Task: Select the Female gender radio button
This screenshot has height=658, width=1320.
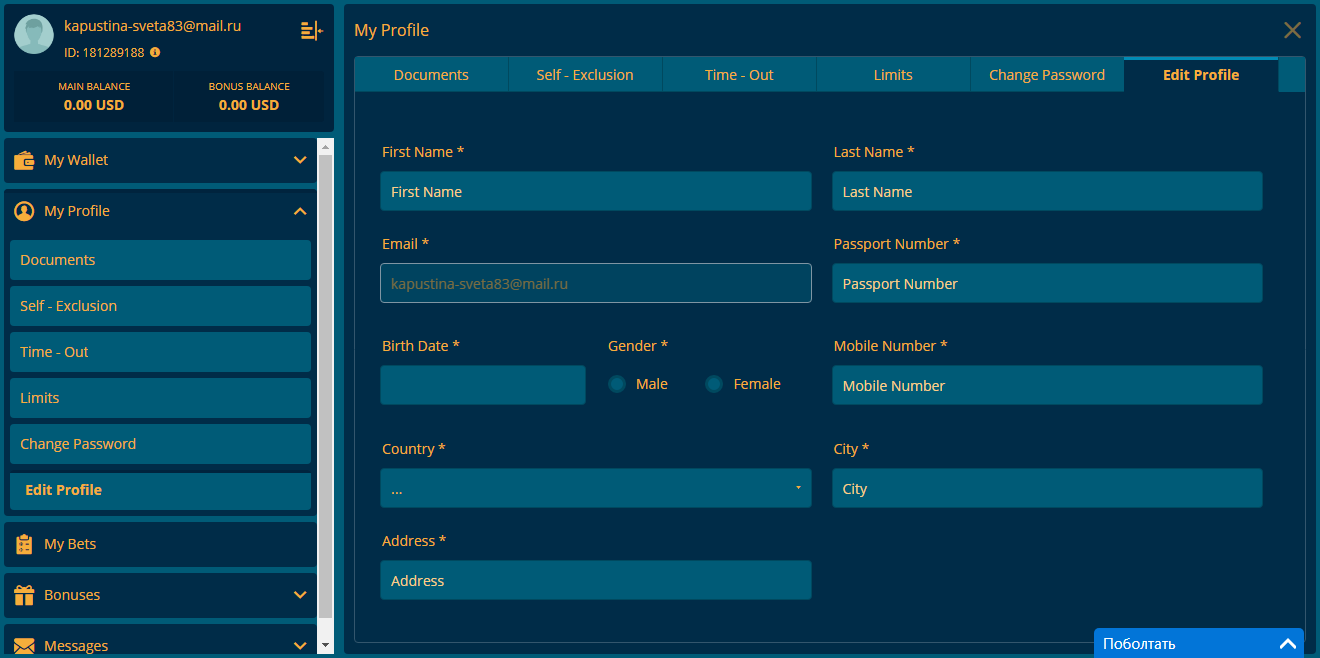Action: pos(714,384)
